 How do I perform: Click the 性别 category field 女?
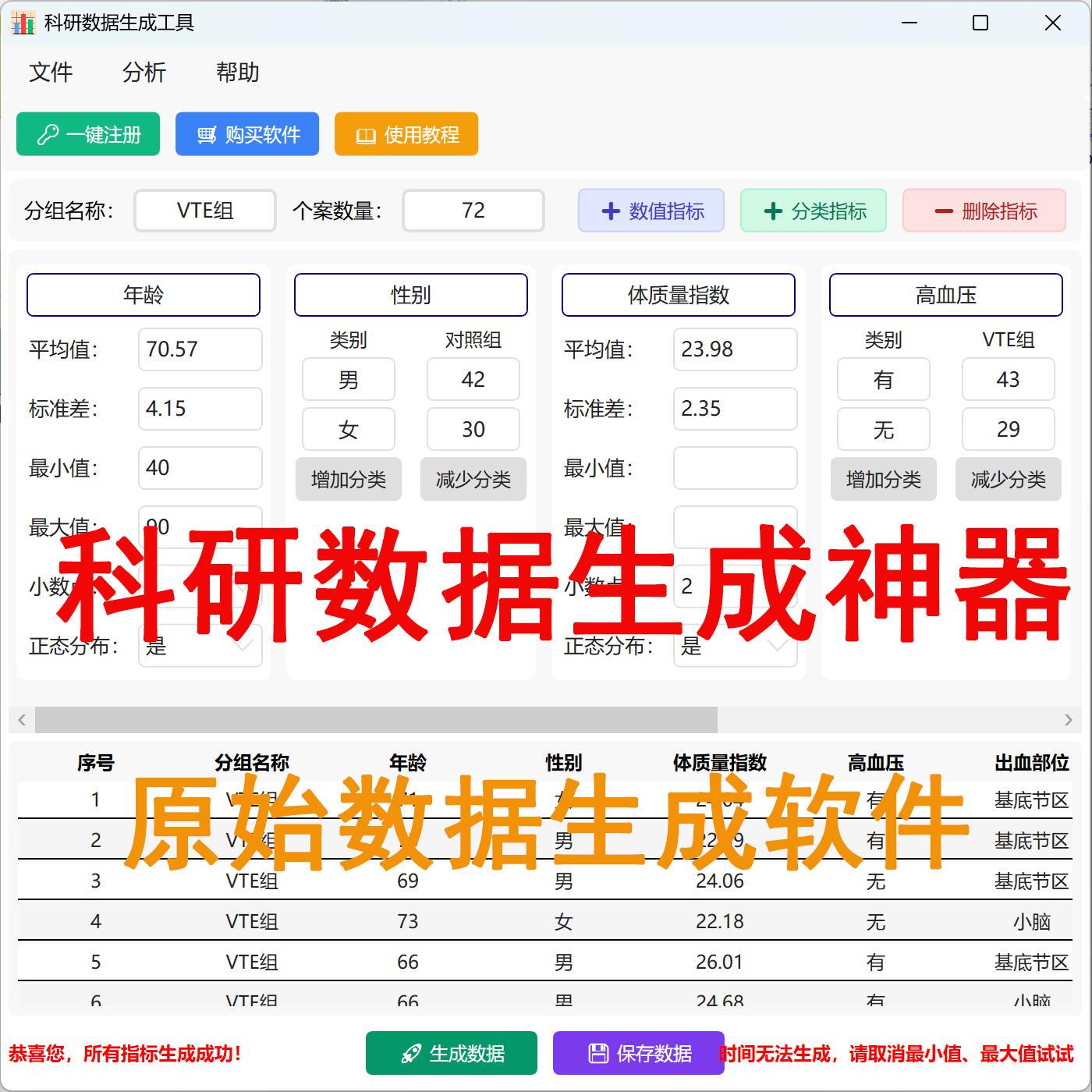[x=349, y=429]
